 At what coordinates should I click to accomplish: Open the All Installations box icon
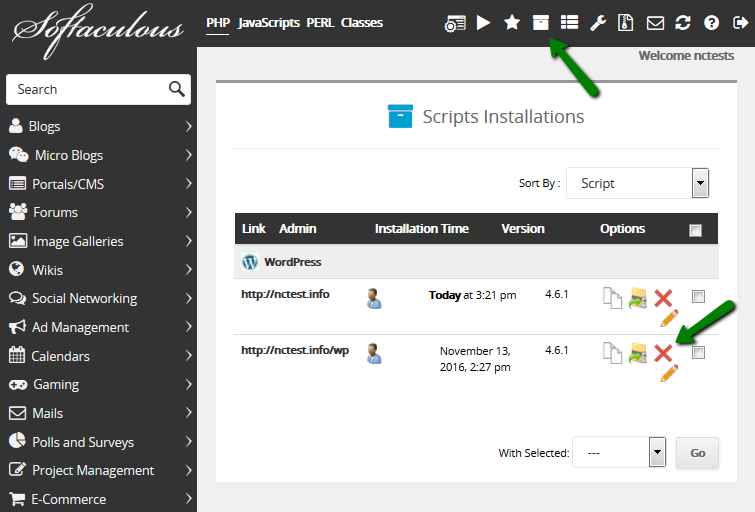541,22
